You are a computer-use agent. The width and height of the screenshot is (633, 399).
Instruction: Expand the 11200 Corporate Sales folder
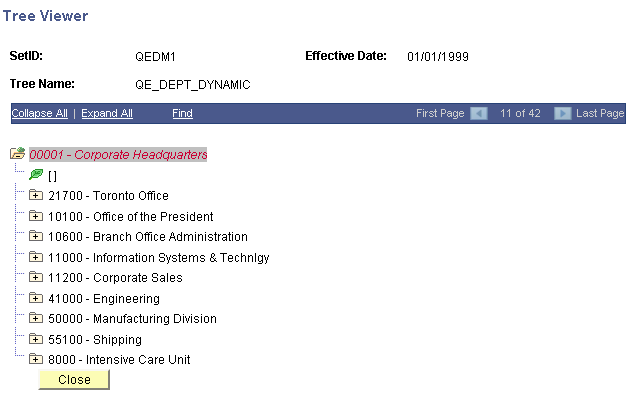[36, 277]
